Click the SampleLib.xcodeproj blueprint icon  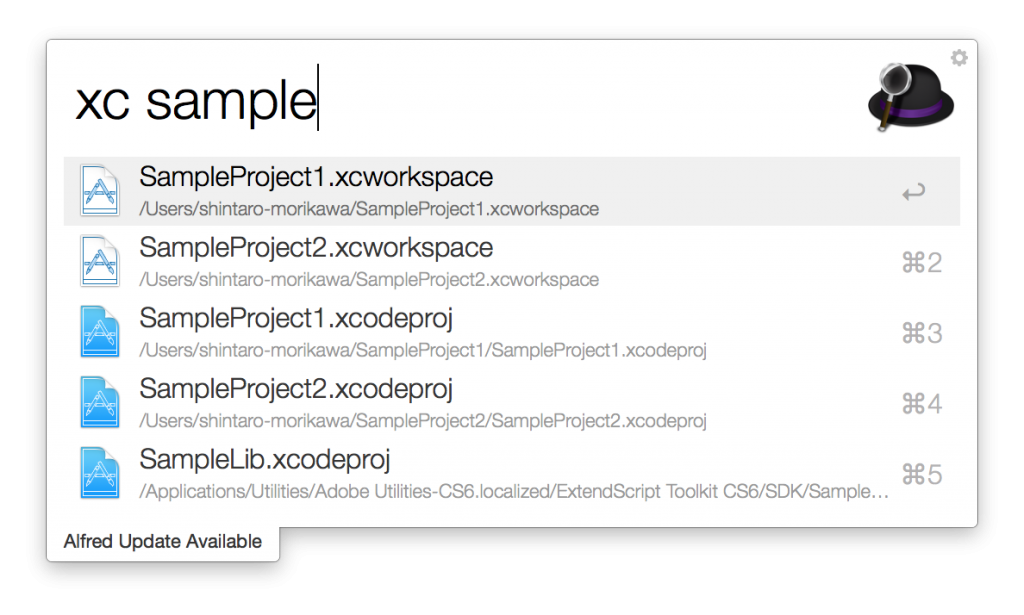point(100,472)
